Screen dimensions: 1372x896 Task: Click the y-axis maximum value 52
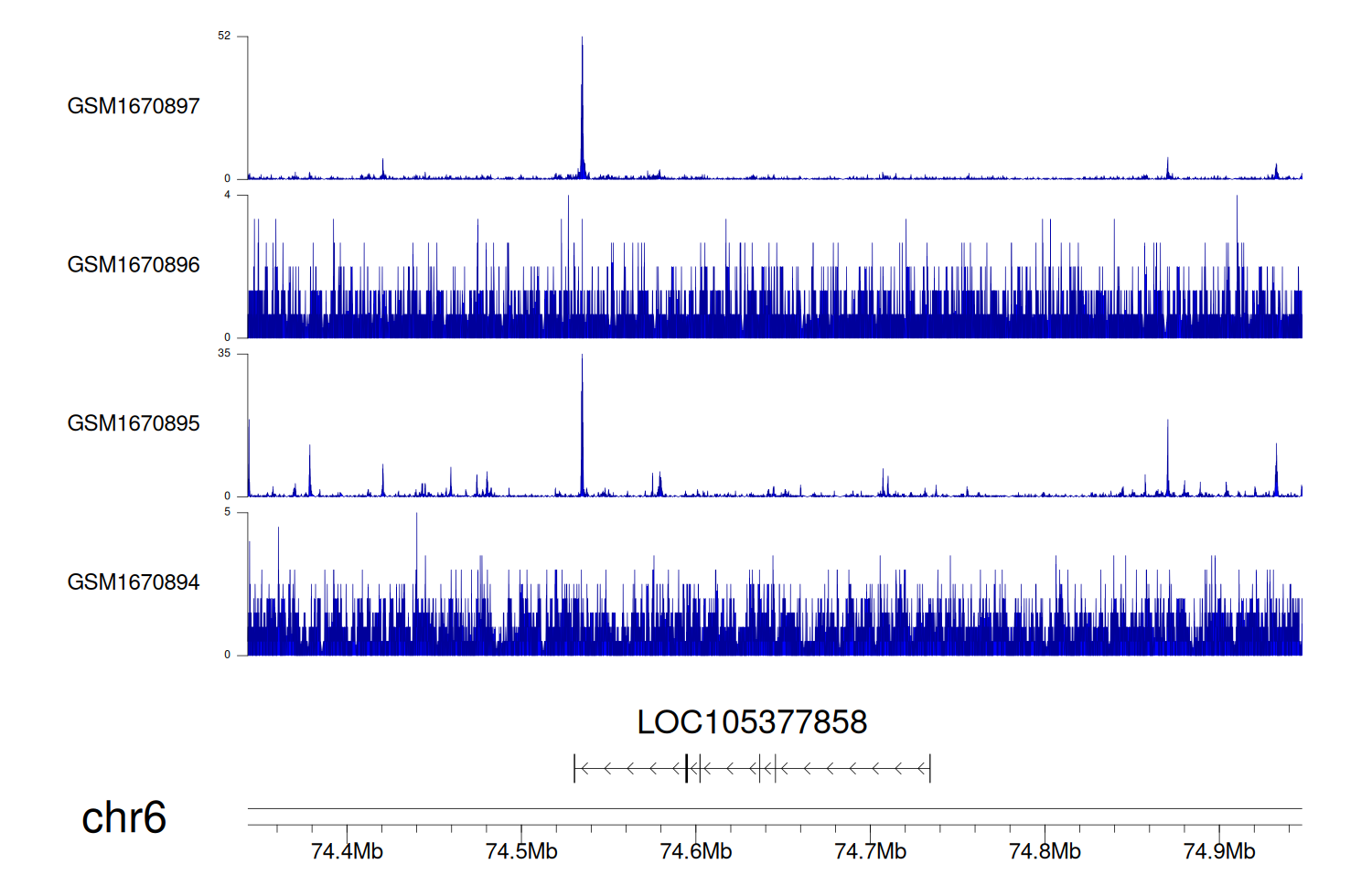point(224,37)
